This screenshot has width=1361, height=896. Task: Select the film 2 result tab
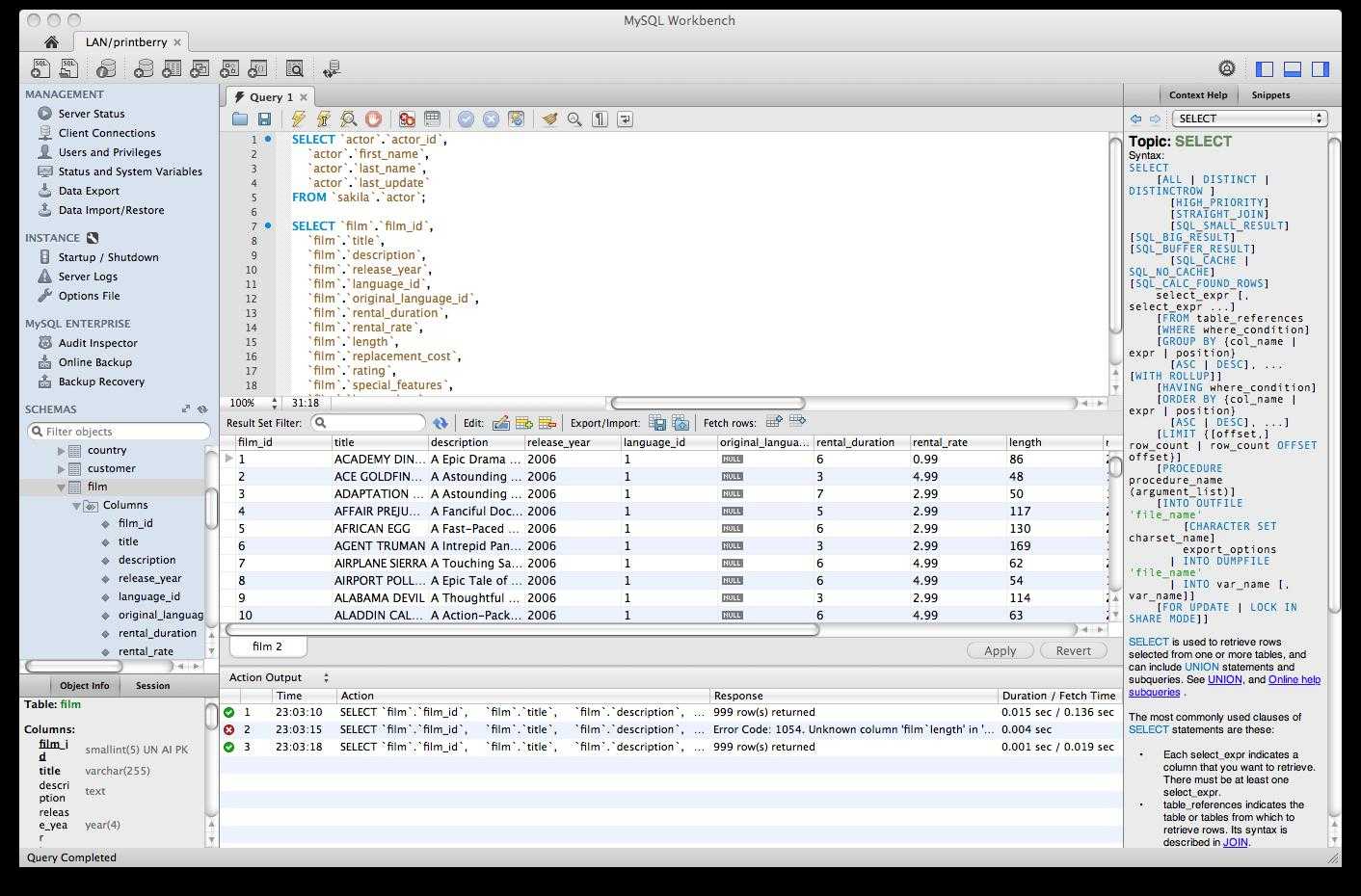(x=267, y=646)
